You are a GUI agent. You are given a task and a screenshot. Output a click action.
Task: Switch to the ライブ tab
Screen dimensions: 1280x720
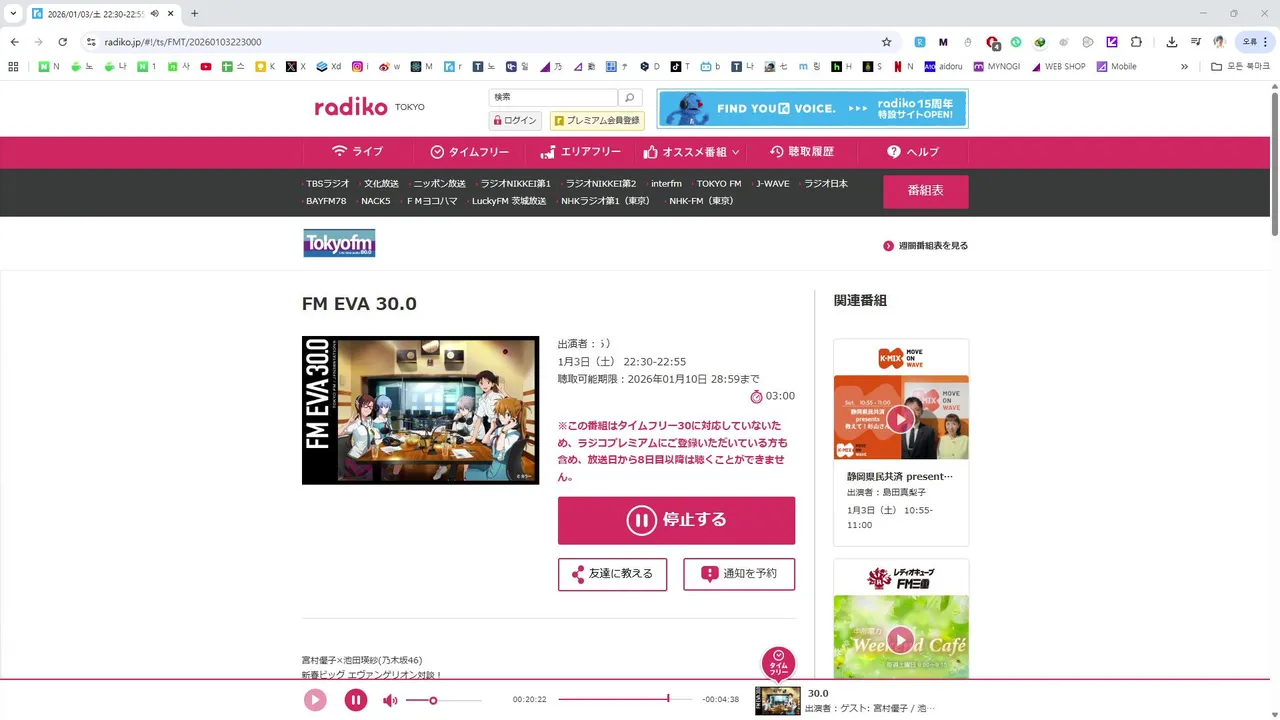(x=357, y=152)
